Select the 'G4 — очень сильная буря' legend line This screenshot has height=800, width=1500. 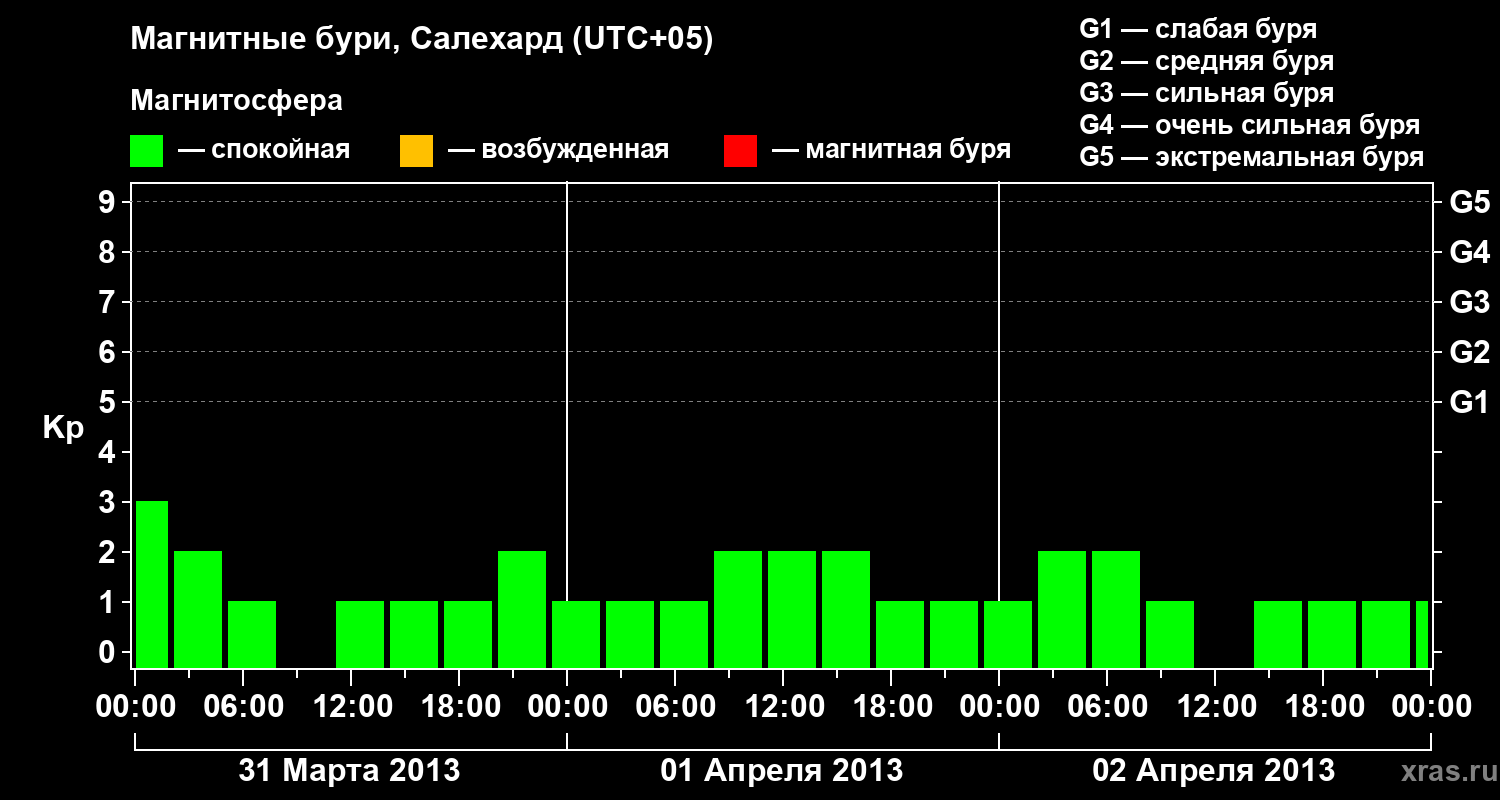pos(1250,125)
